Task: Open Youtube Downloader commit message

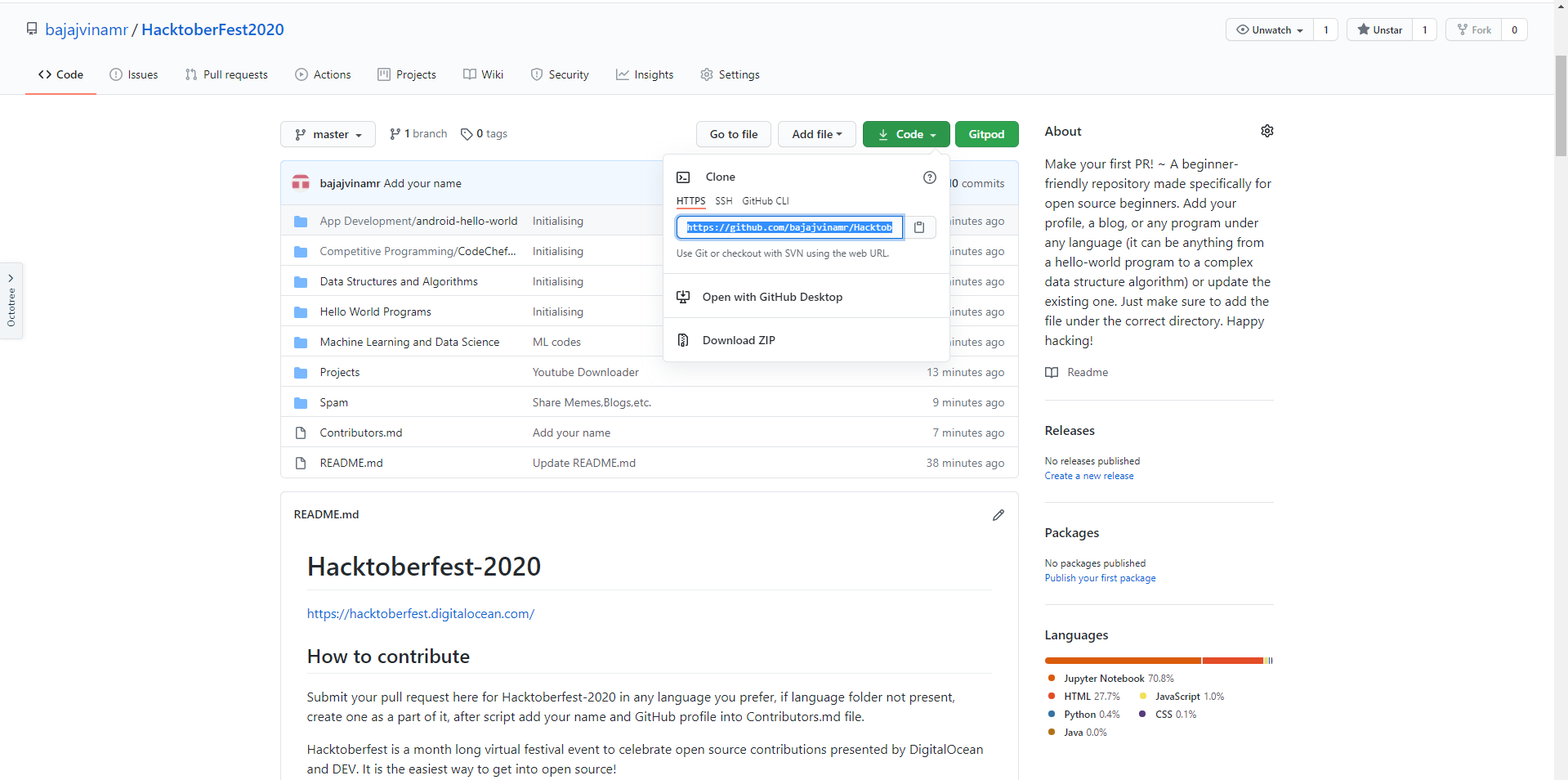Action: point(586,373)
